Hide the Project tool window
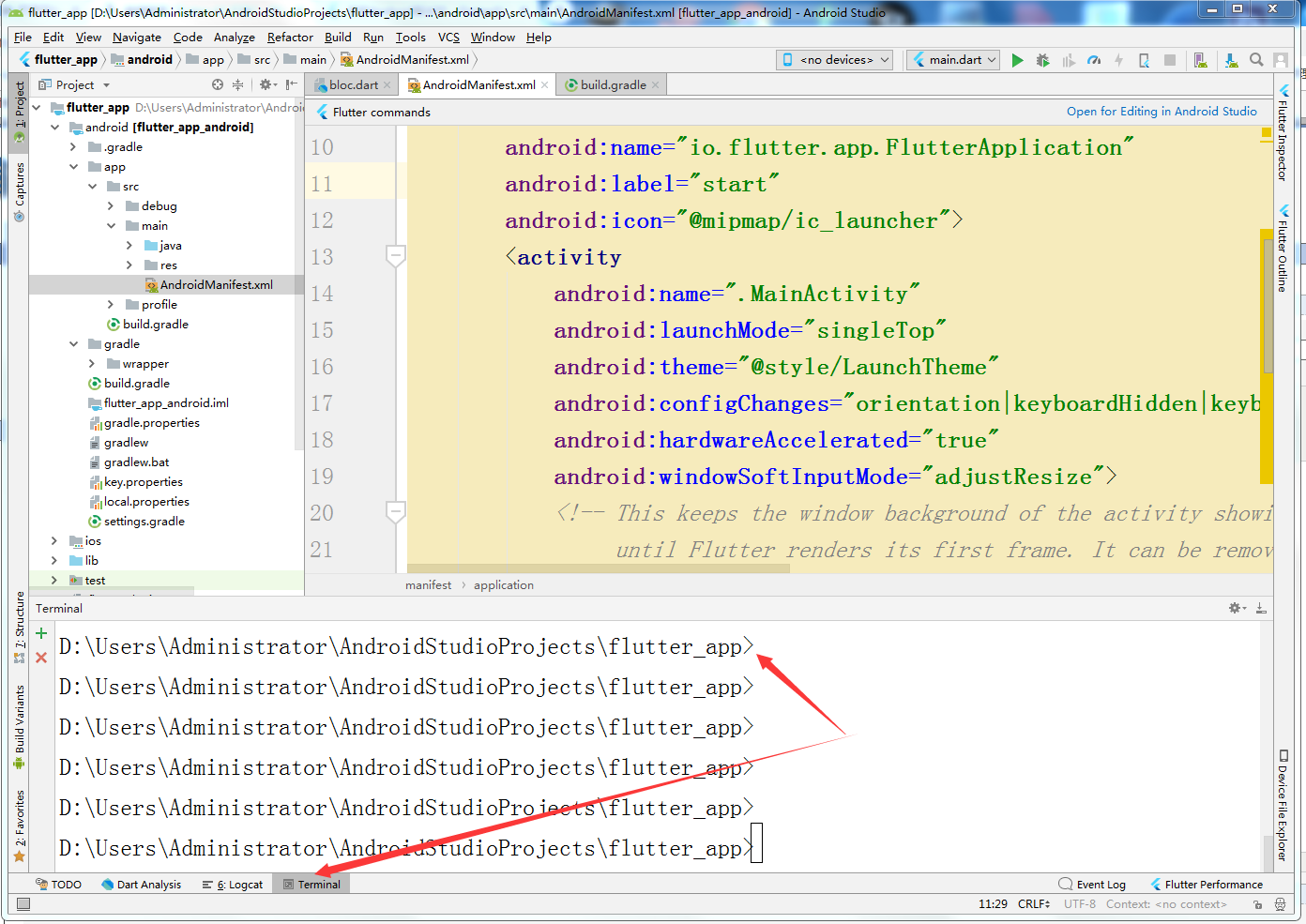Image resolution: width=1306 pixels, height=924 pixels. click(292, 84)
